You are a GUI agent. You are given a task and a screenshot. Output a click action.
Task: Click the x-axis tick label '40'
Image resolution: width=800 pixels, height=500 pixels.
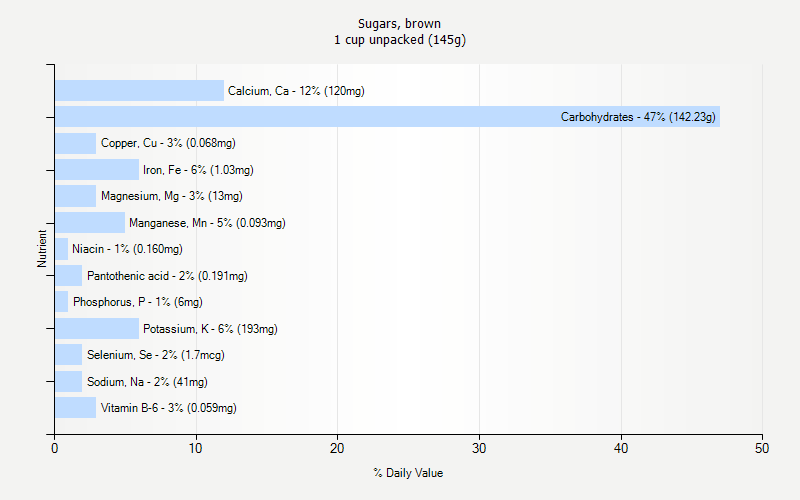click(x=621, y=448)
